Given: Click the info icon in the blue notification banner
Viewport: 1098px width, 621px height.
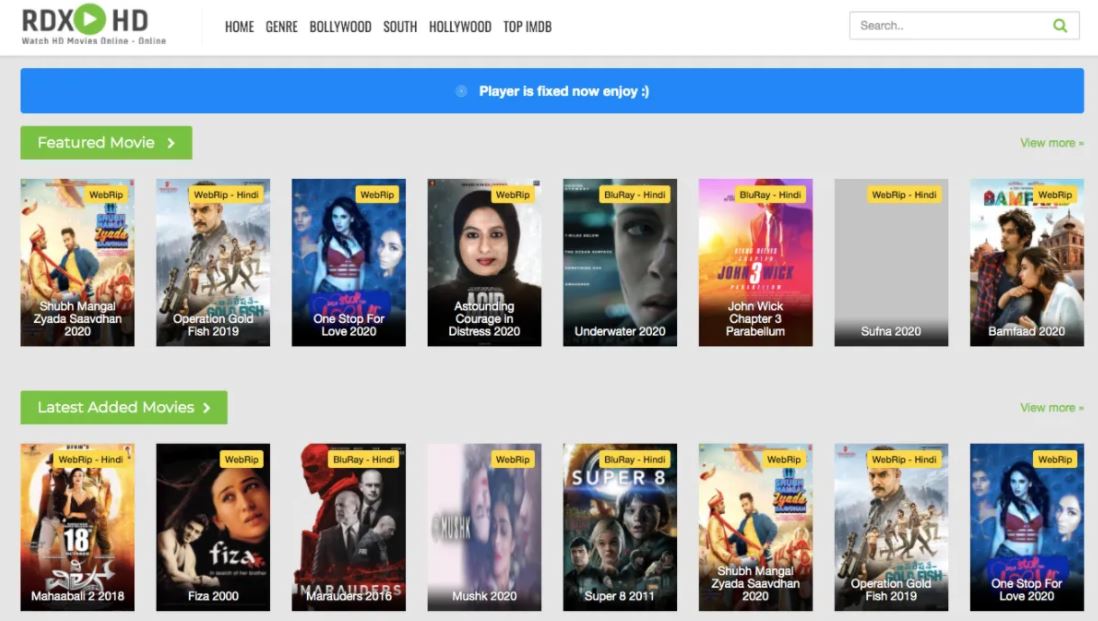Looking at the screenshot, I should click(x=460, y=91).
